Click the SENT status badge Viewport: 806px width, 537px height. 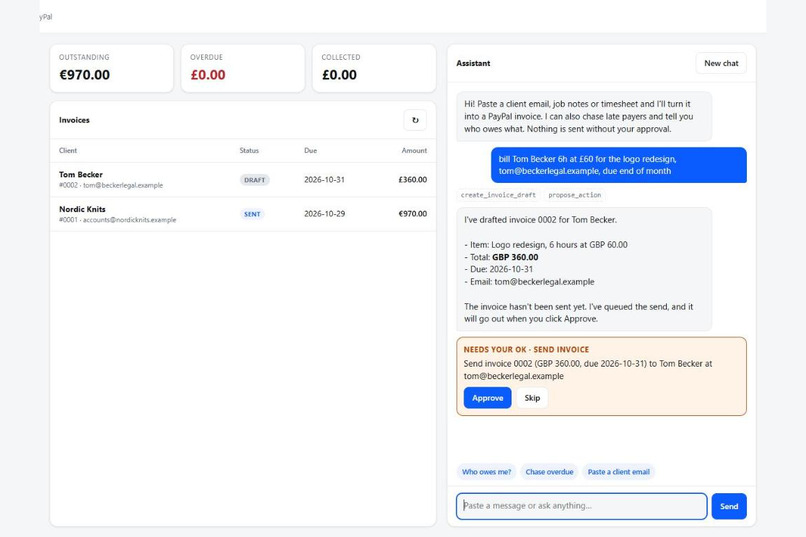[x=252, y=214]
